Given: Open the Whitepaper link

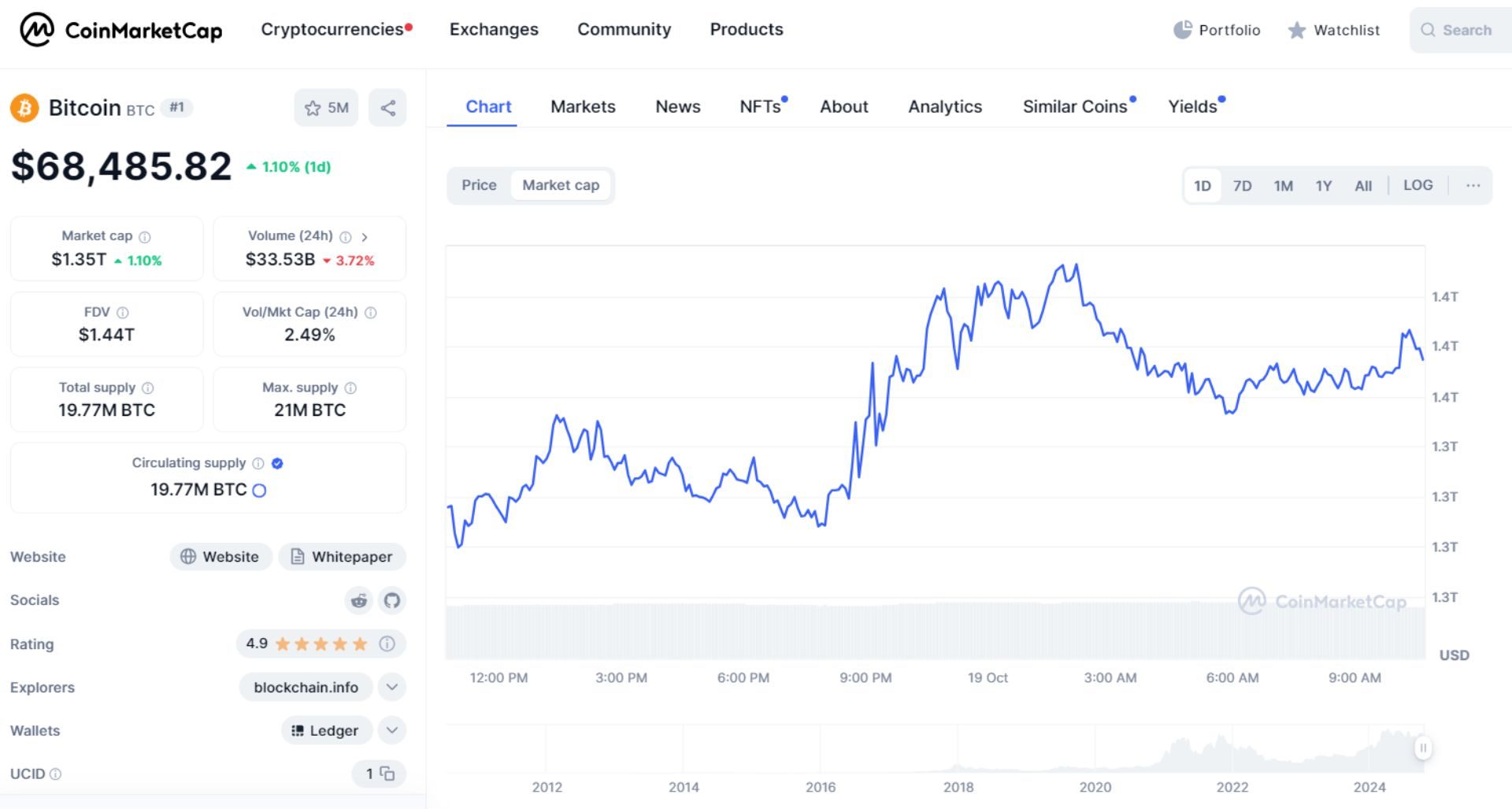Looking at the screenshot, I should (343, 556).
